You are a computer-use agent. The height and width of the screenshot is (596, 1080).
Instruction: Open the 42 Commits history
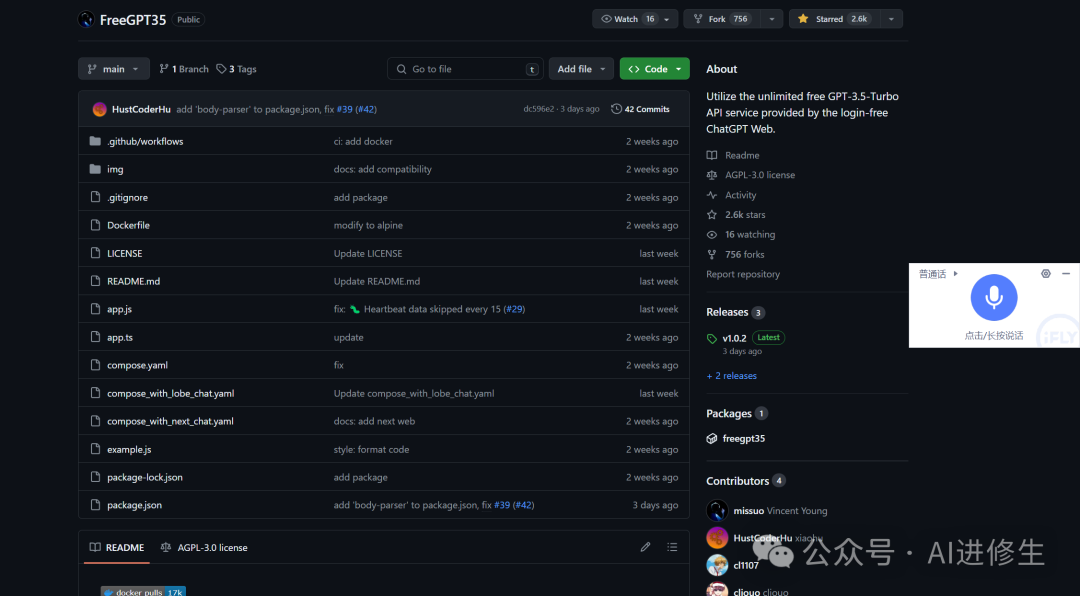(640, 109)
